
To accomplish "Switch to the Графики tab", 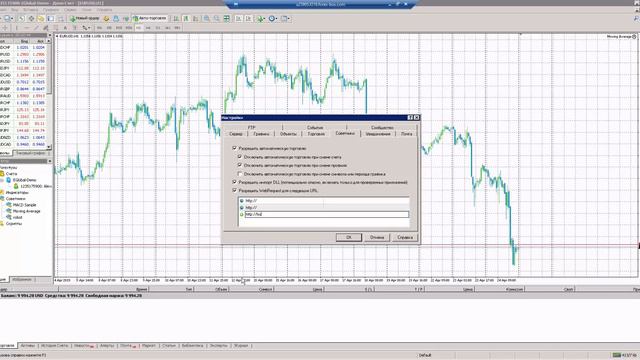I will 261,134.
